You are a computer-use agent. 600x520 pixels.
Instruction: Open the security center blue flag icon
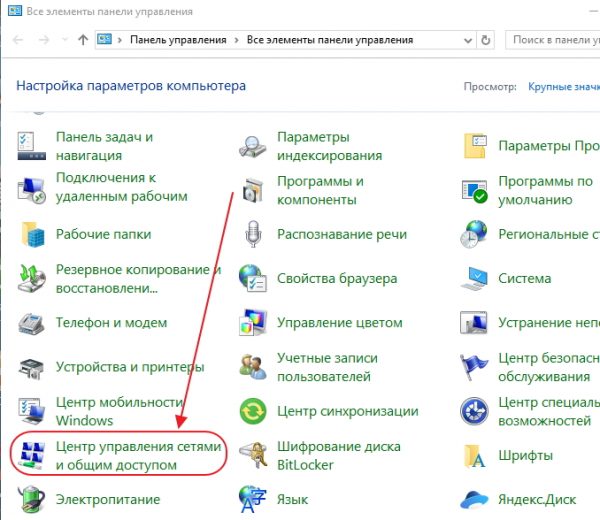pos(474,367)
